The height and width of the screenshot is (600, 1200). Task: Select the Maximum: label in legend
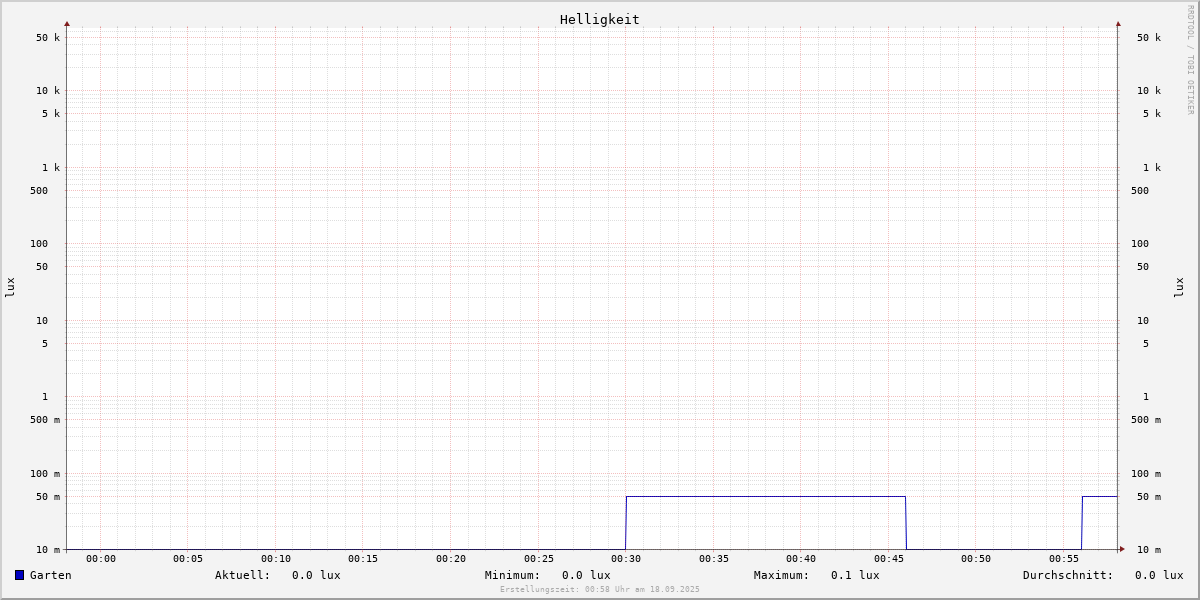pos(782,575)
